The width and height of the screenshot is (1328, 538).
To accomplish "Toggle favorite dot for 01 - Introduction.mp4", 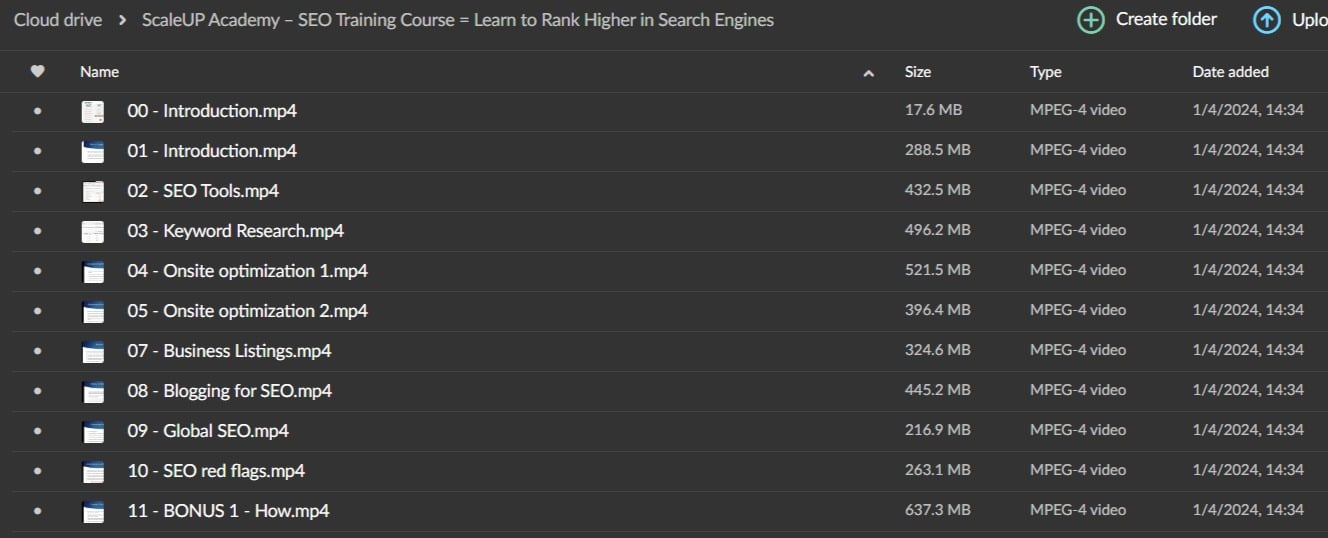I will 38,151.
